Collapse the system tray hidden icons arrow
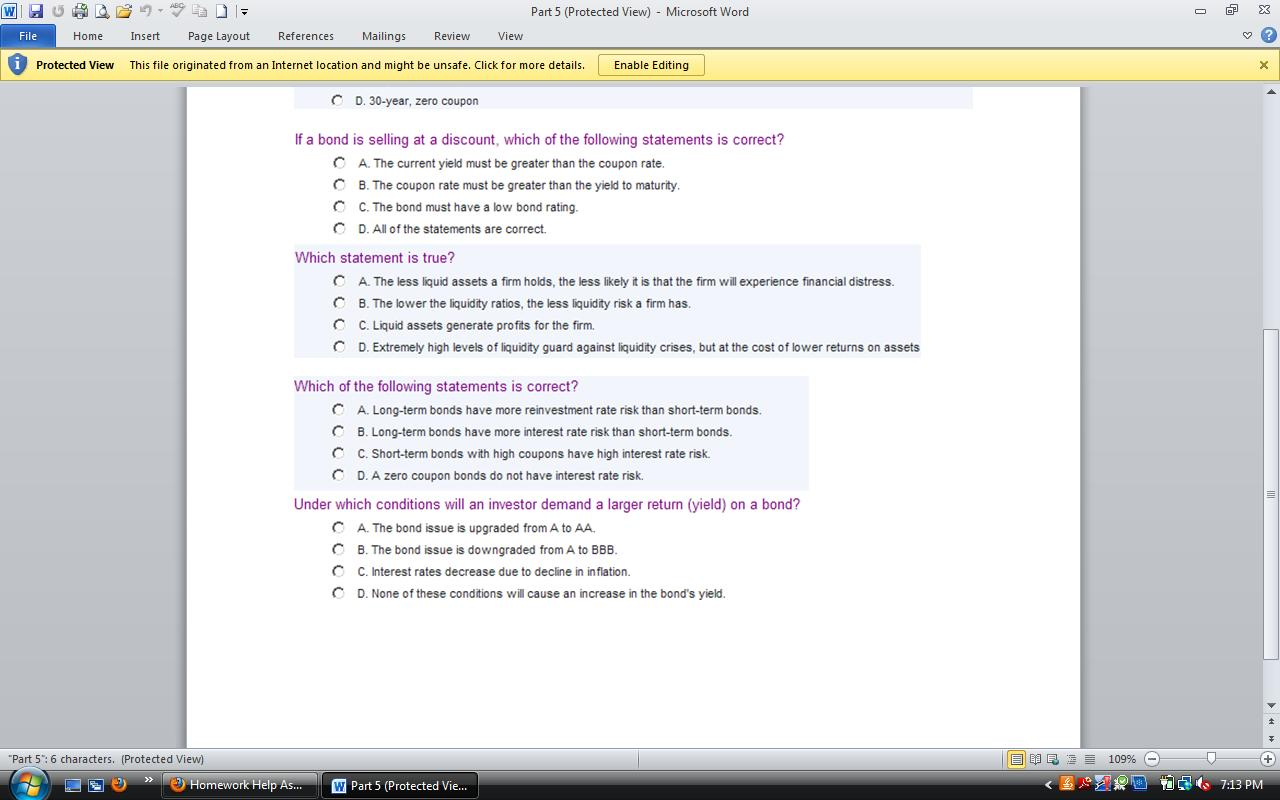This screenshot has width=1280, height=800. tap(1048, 786)
